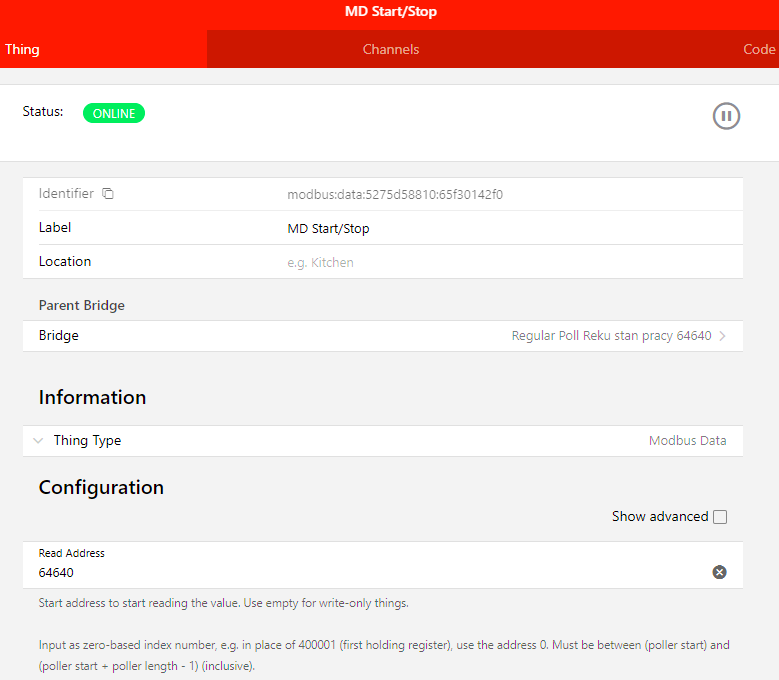Clear the Read Address field value
The image size is (779, 680).
(x=719, y=572)
